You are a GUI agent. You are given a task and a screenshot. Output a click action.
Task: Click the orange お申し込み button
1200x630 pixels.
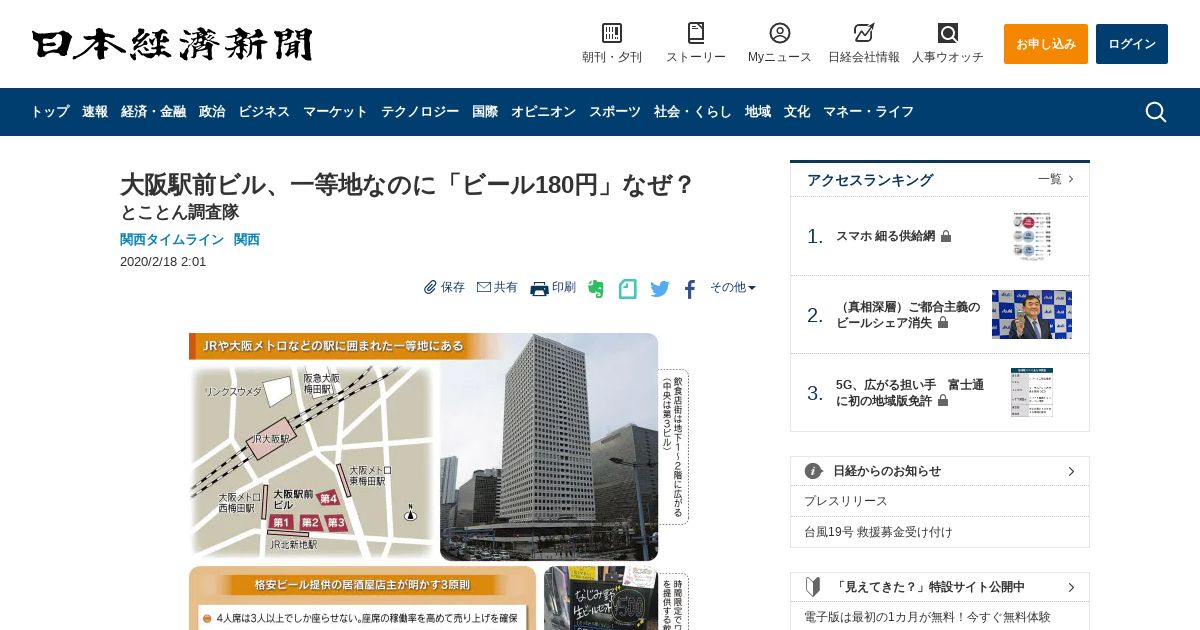point(1046,44)
